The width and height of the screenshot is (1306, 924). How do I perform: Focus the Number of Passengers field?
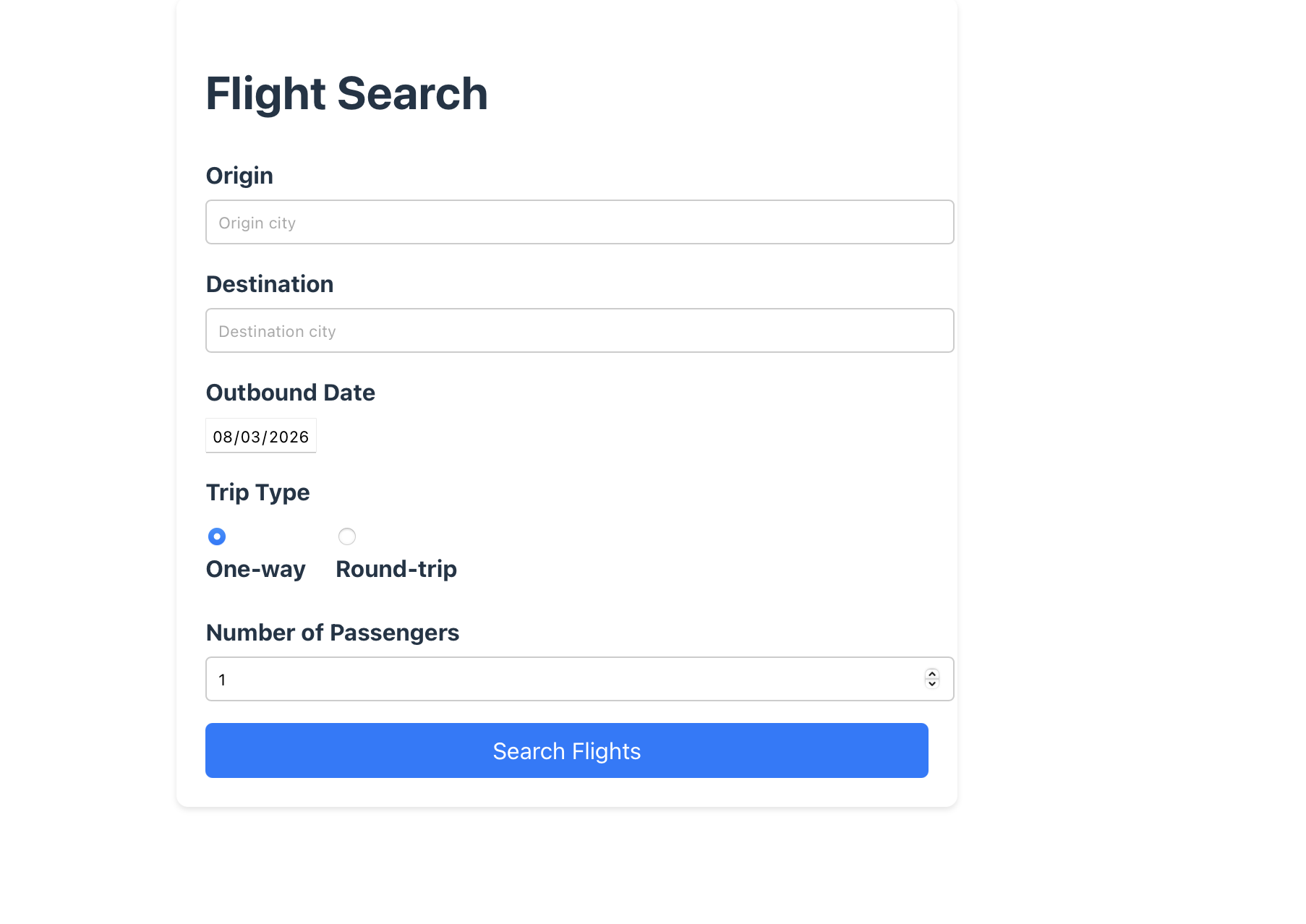564,680
